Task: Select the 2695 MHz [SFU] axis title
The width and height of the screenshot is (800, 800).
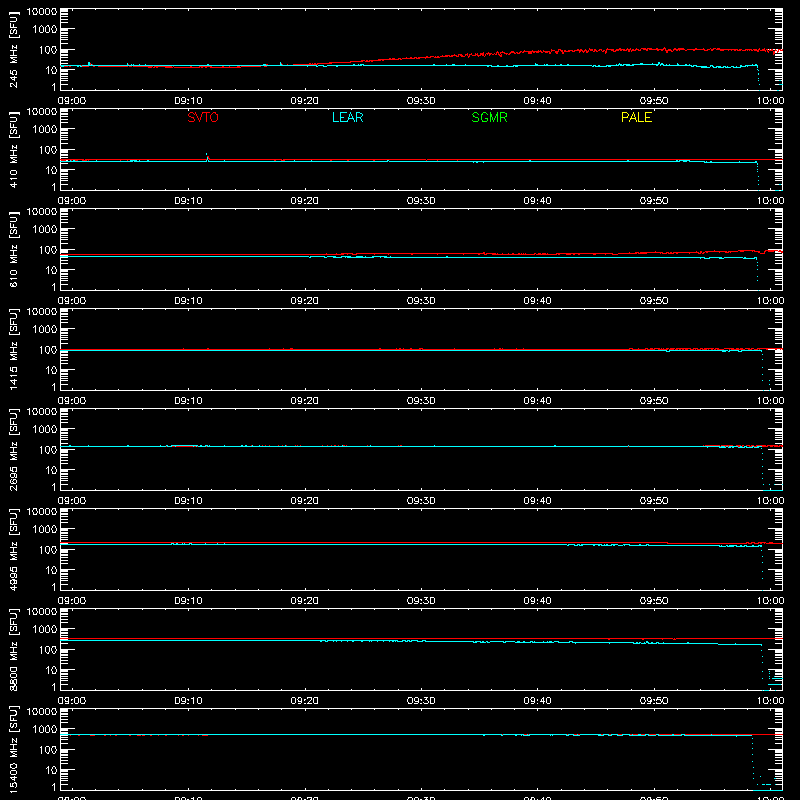Action: pos(14,449)
